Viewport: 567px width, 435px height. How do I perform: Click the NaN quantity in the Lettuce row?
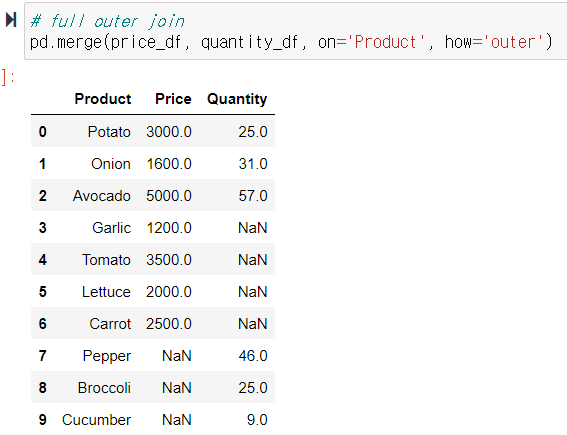(252, 292)
